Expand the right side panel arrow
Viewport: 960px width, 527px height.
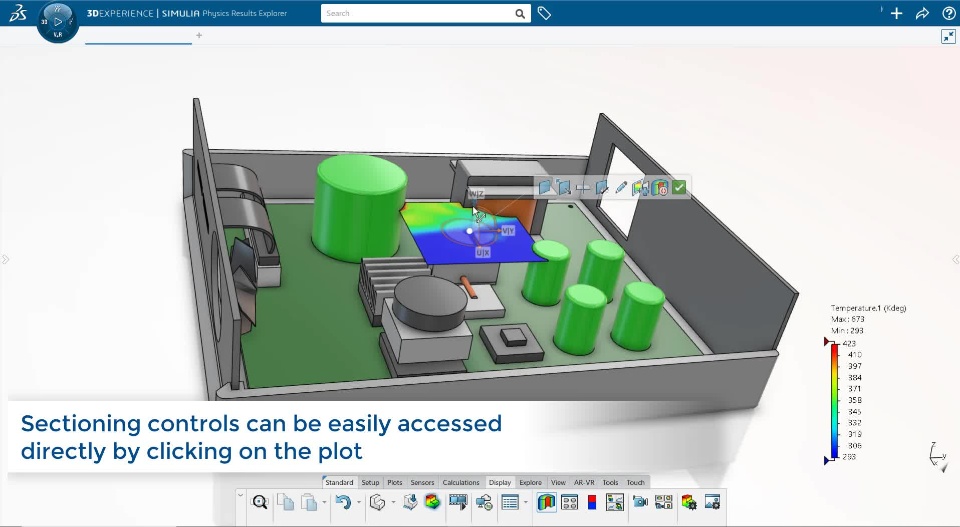click(956, 260)
